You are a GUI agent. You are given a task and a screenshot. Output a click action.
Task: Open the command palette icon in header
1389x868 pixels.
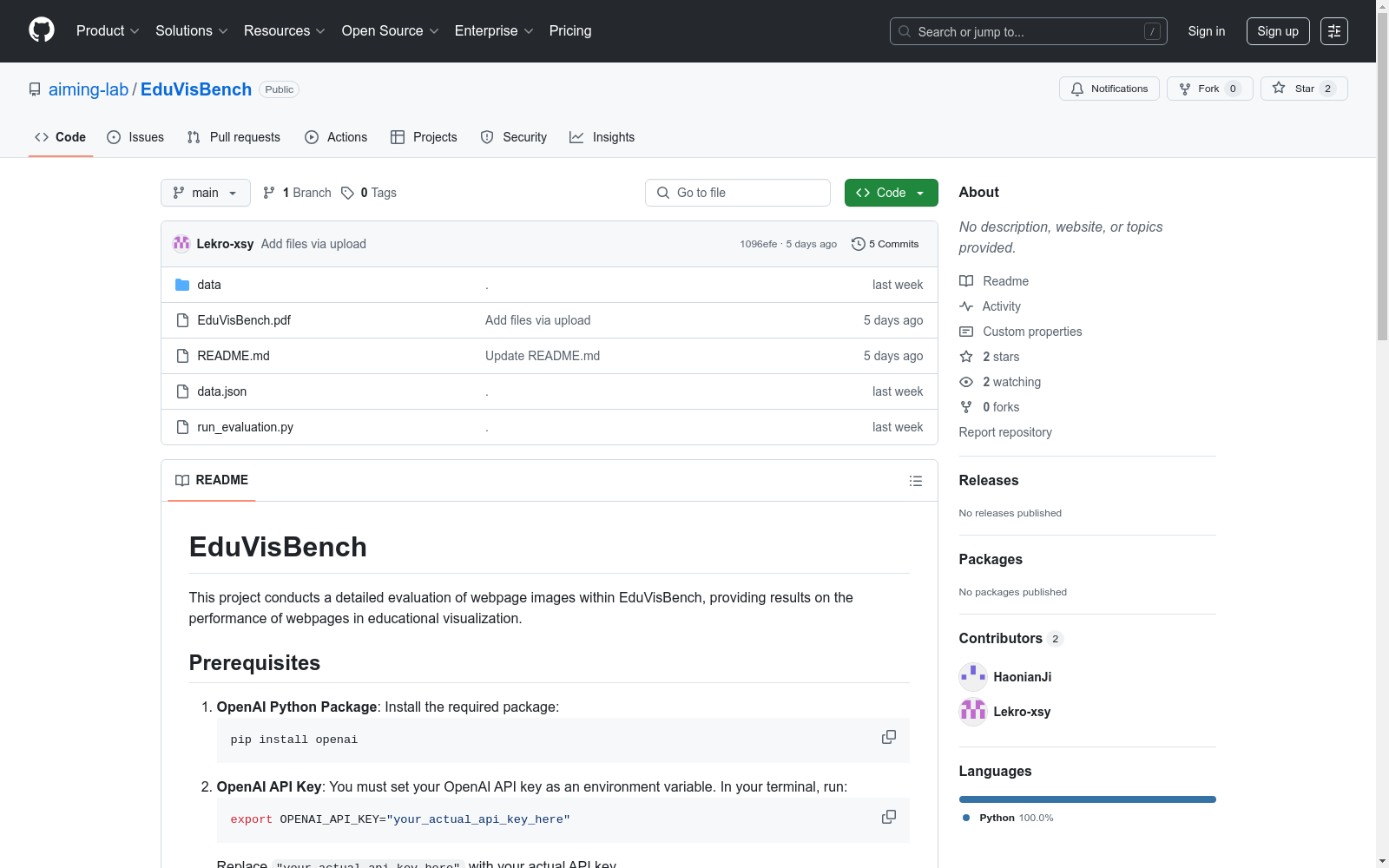[x=1334, y=31]
